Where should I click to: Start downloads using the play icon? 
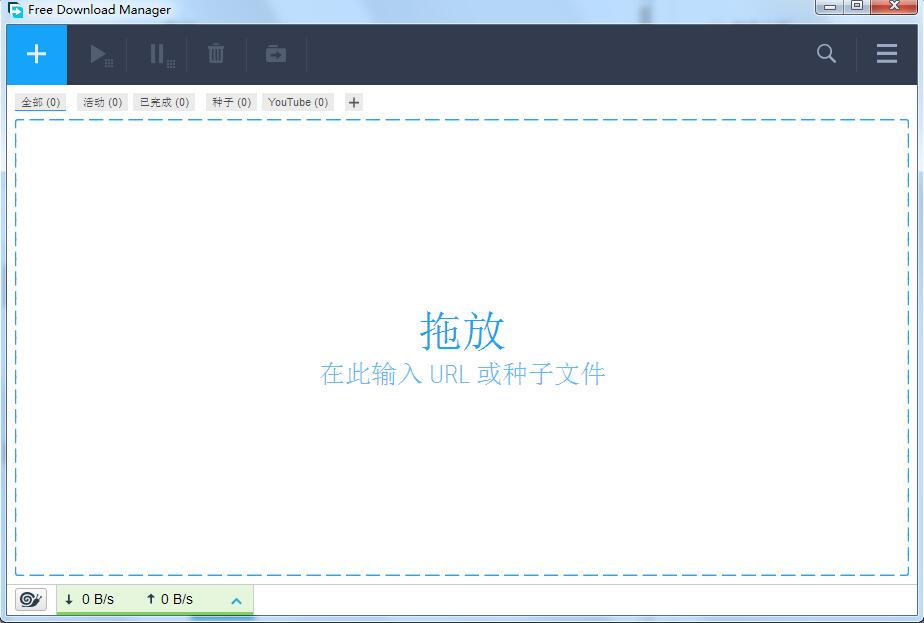[x=100, y=54]
